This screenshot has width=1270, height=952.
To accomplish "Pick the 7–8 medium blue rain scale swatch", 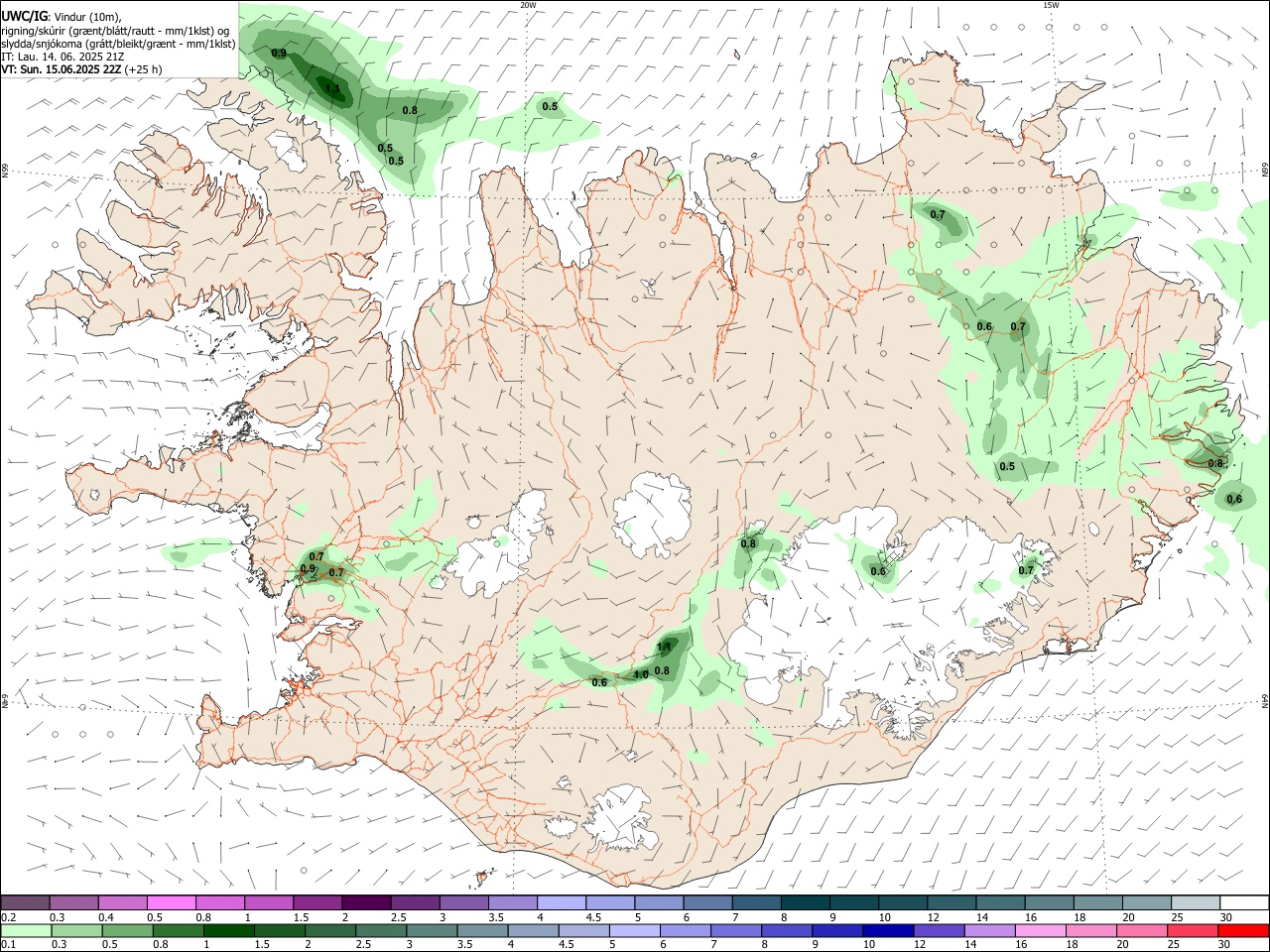I will click(736, 930).
